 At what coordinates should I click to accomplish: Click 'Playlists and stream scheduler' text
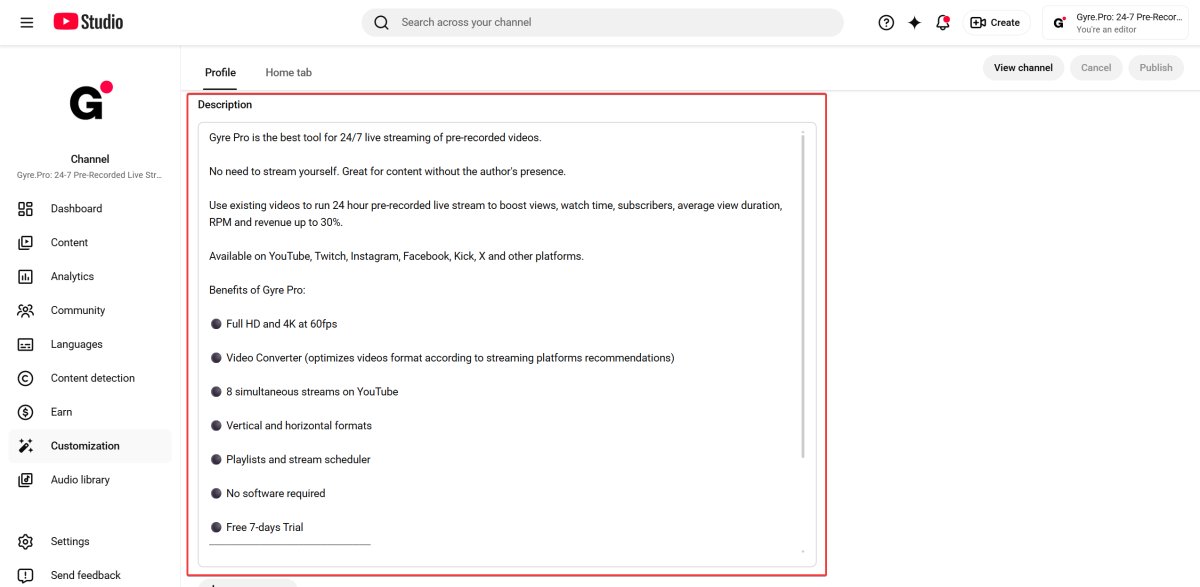(x=298, y=460)
